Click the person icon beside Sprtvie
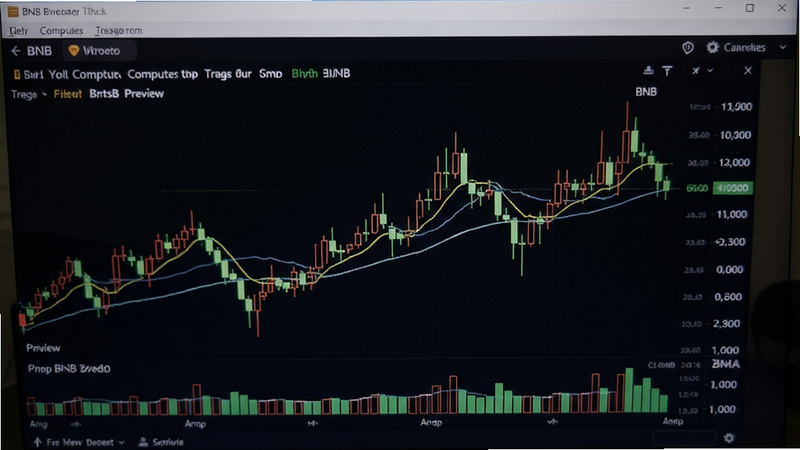 [143, 442]
